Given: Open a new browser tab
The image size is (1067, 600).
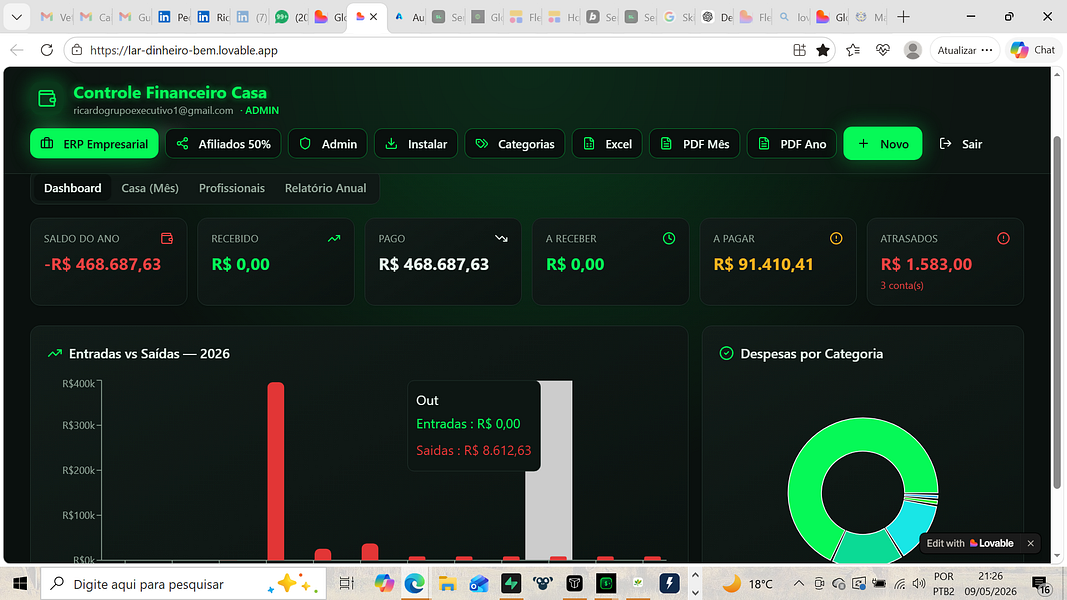Looking at the screenshot, I should [903, 17].
